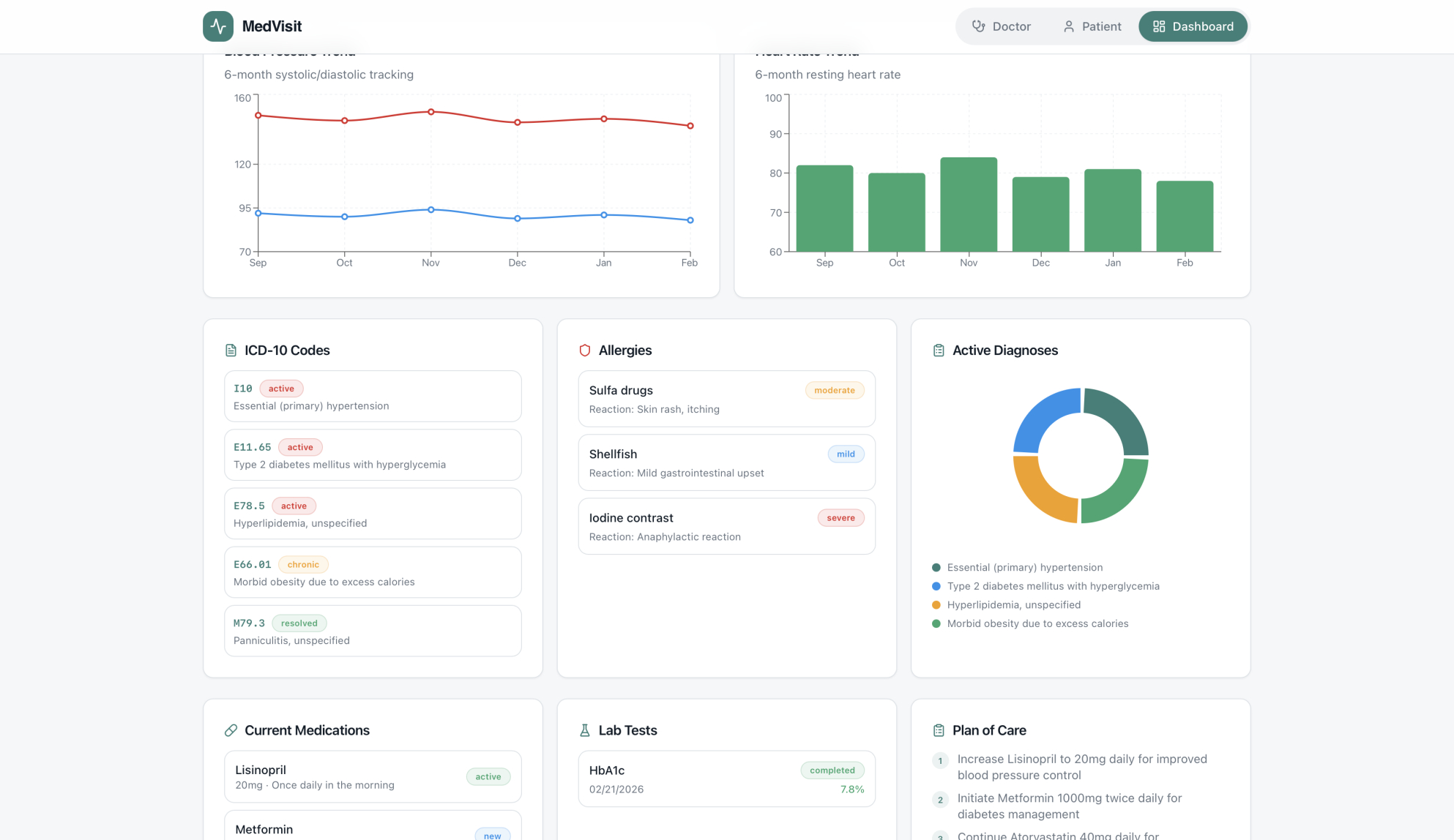Click the severe badge on Iodine contrast

click(840, 518)
